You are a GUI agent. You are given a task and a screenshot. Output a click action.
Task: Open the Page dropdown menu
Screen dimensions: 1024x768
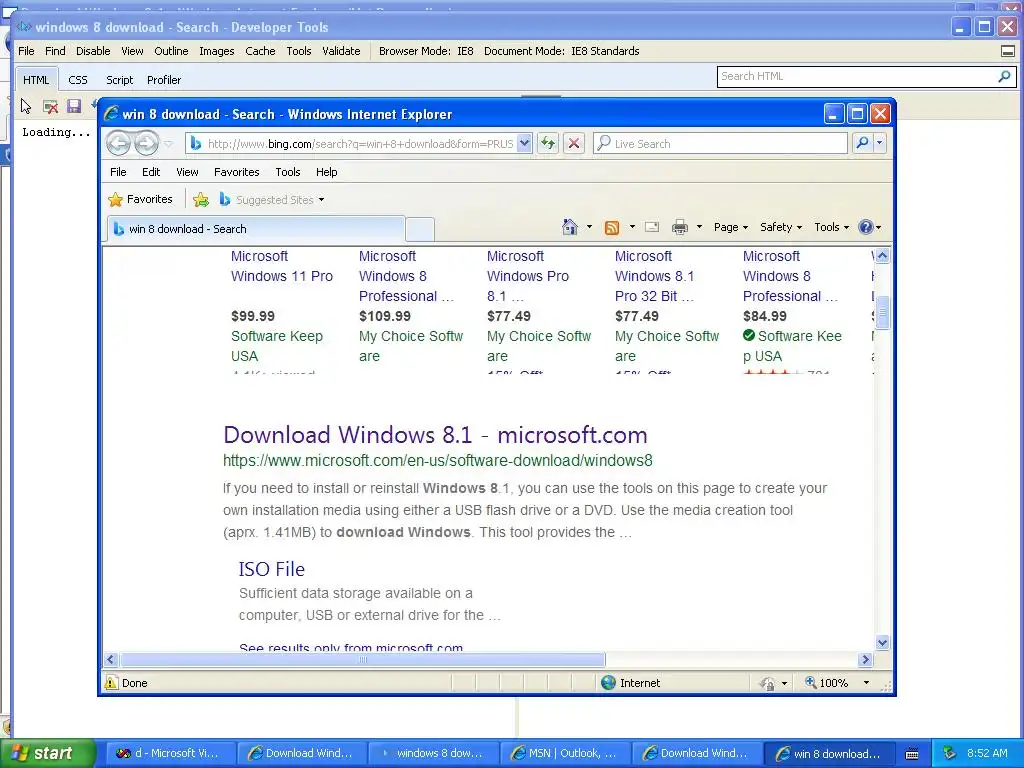click(x=731, y=227)
